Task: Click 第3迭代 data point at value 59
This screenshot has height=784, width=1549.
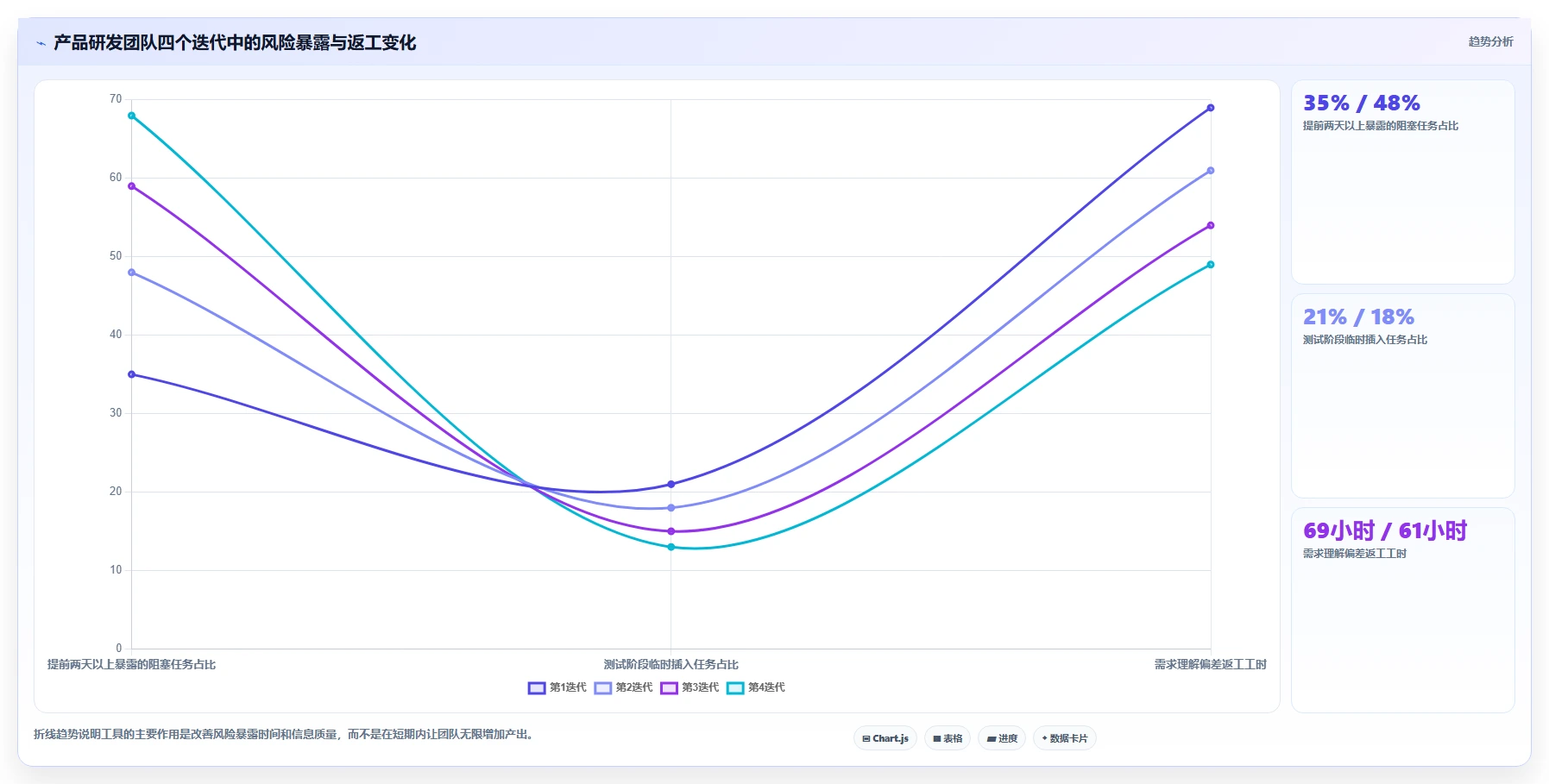Action: 131,186
